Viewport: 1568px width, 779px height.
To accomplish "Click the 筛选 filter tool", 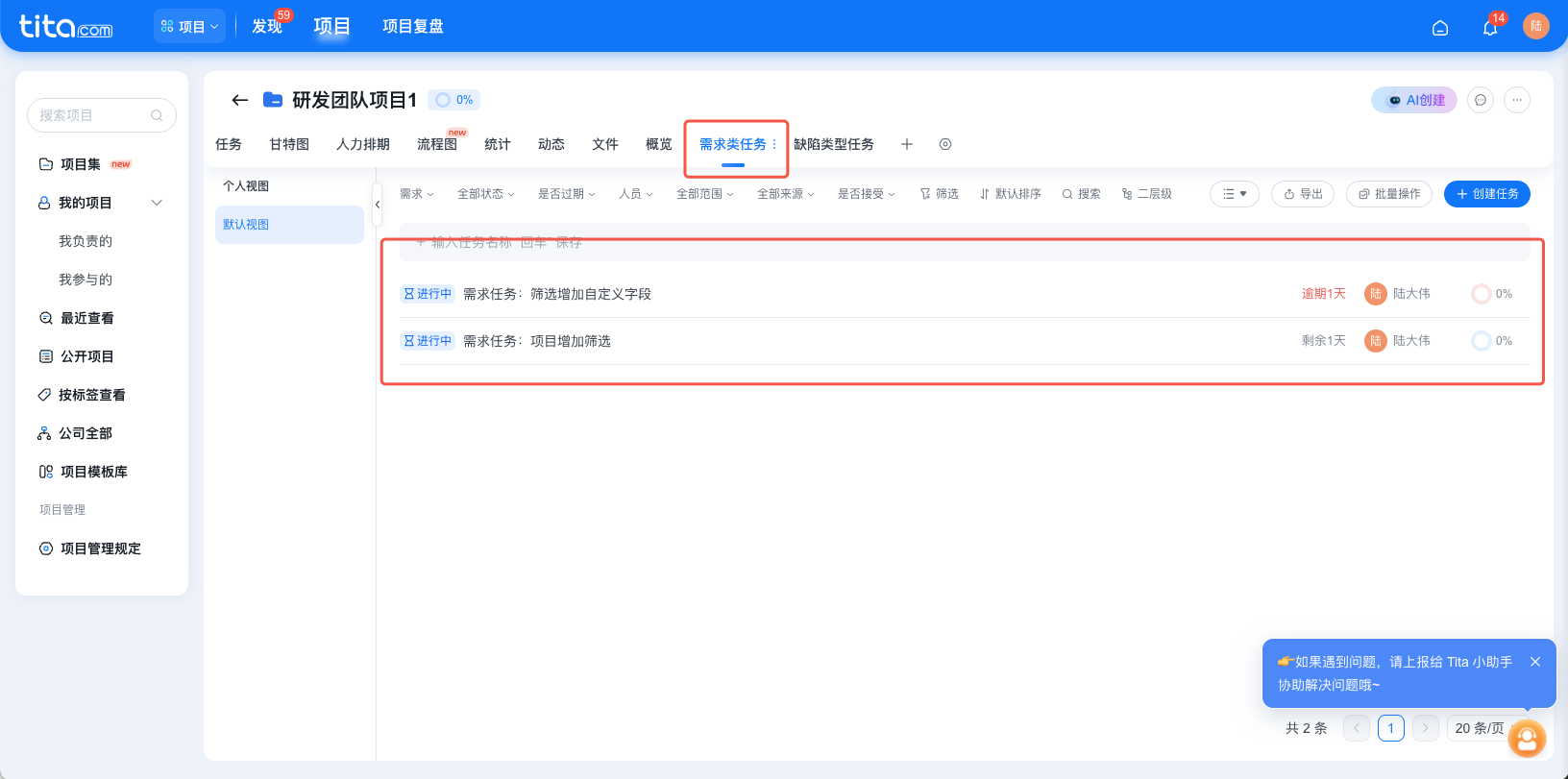I will pos(940,194).
